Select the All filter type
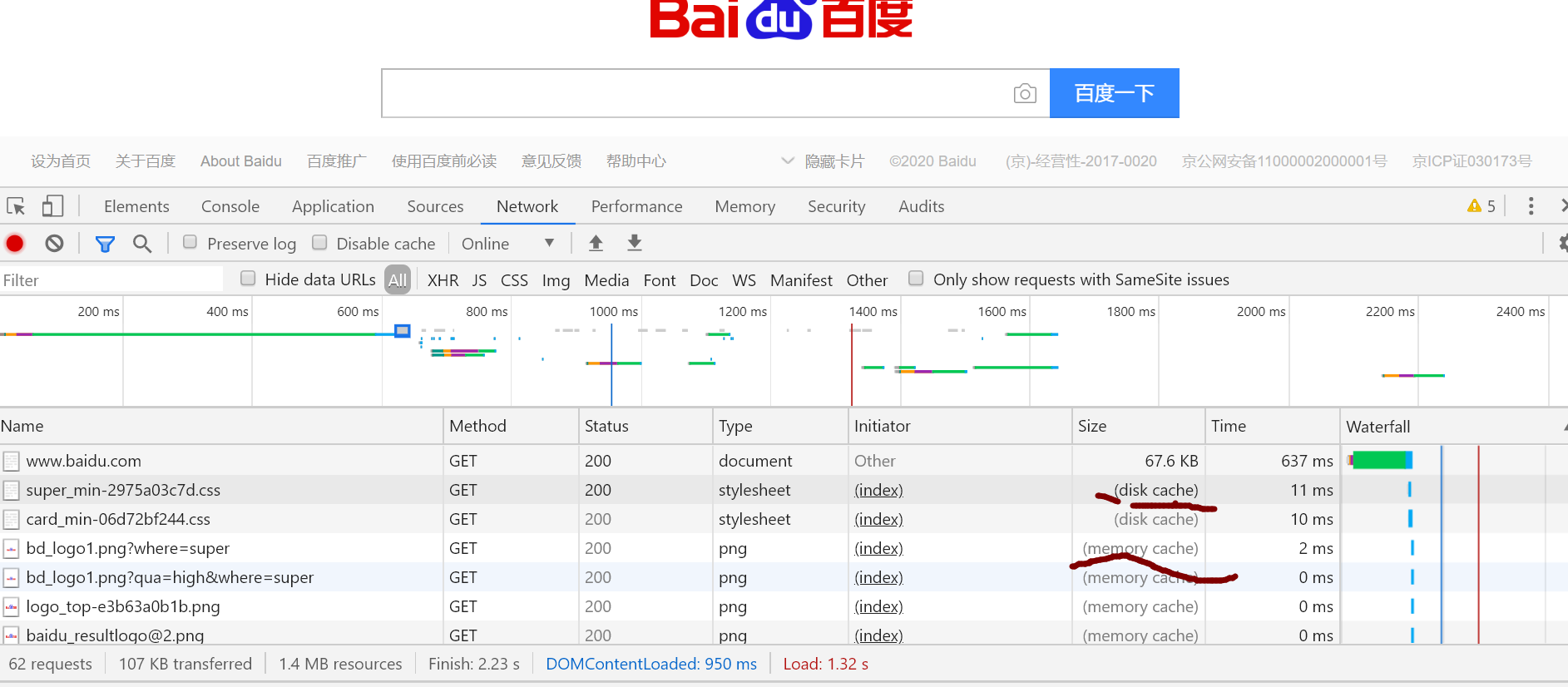Image resolution: width=1568 pixels, height=687 pixels. point(398,280)
